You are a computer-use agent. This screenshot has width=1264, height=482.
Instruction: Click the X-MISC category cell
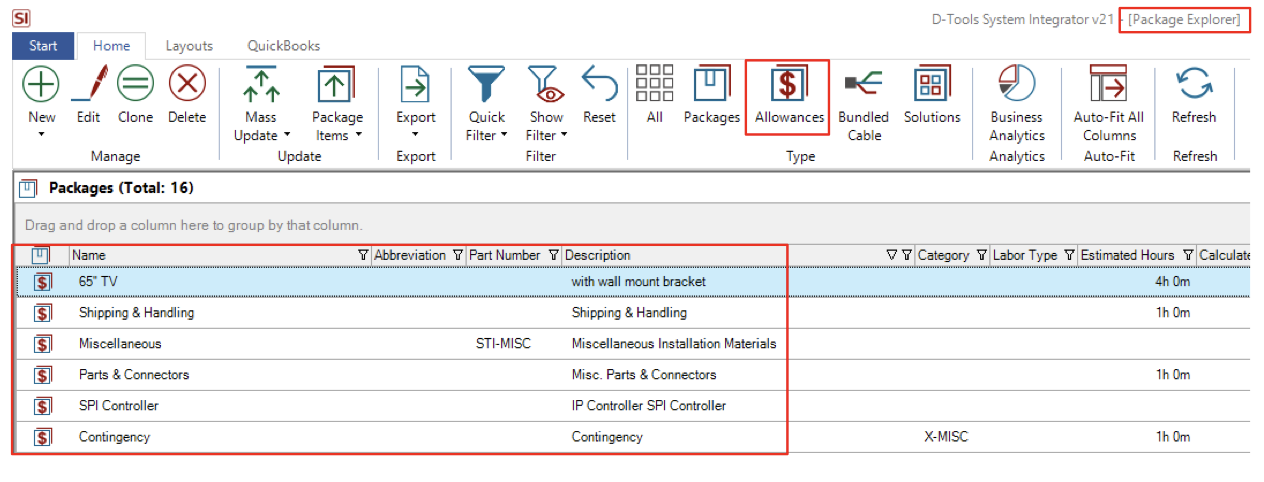coord(946,437)
